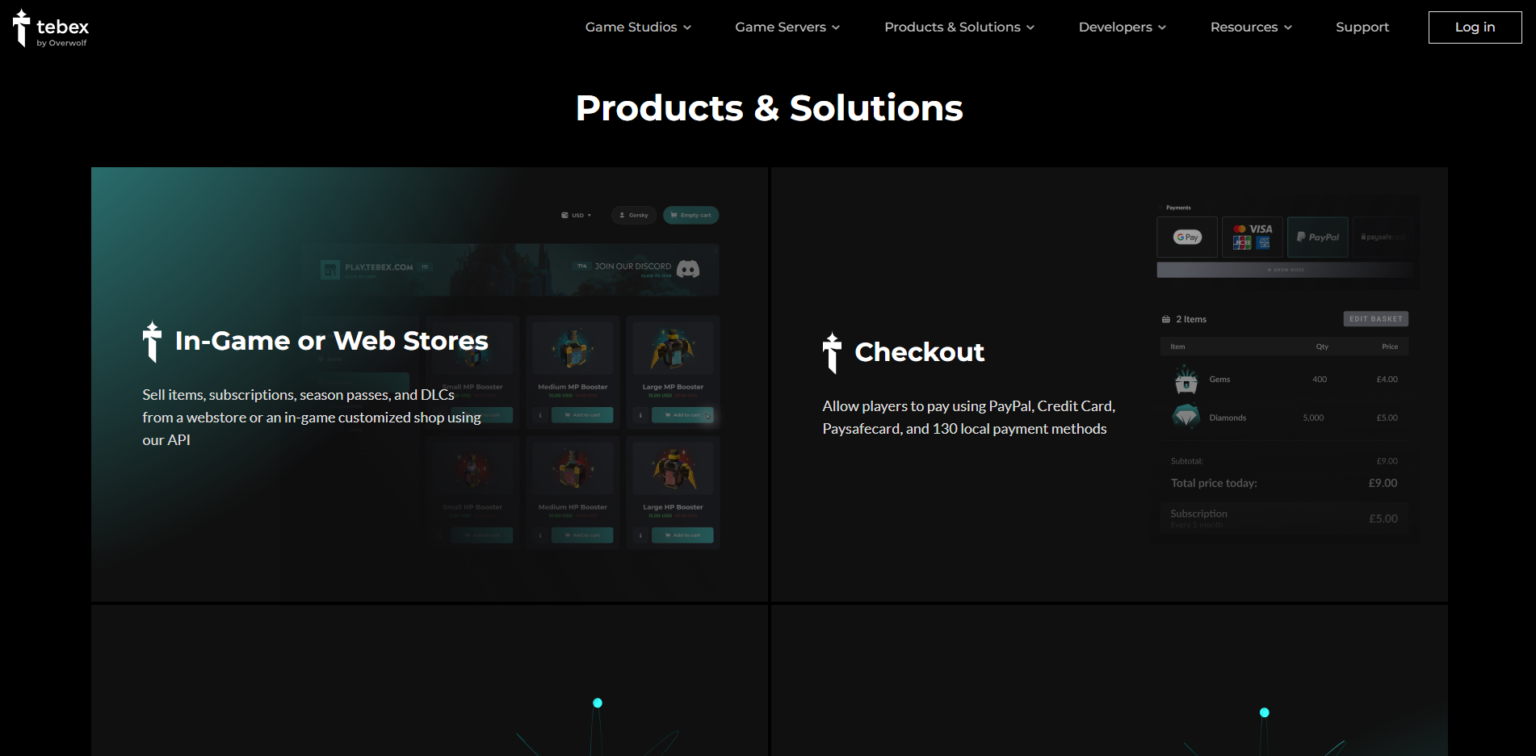Click the Diamonds item icon in the basket

click(1186, 417)
